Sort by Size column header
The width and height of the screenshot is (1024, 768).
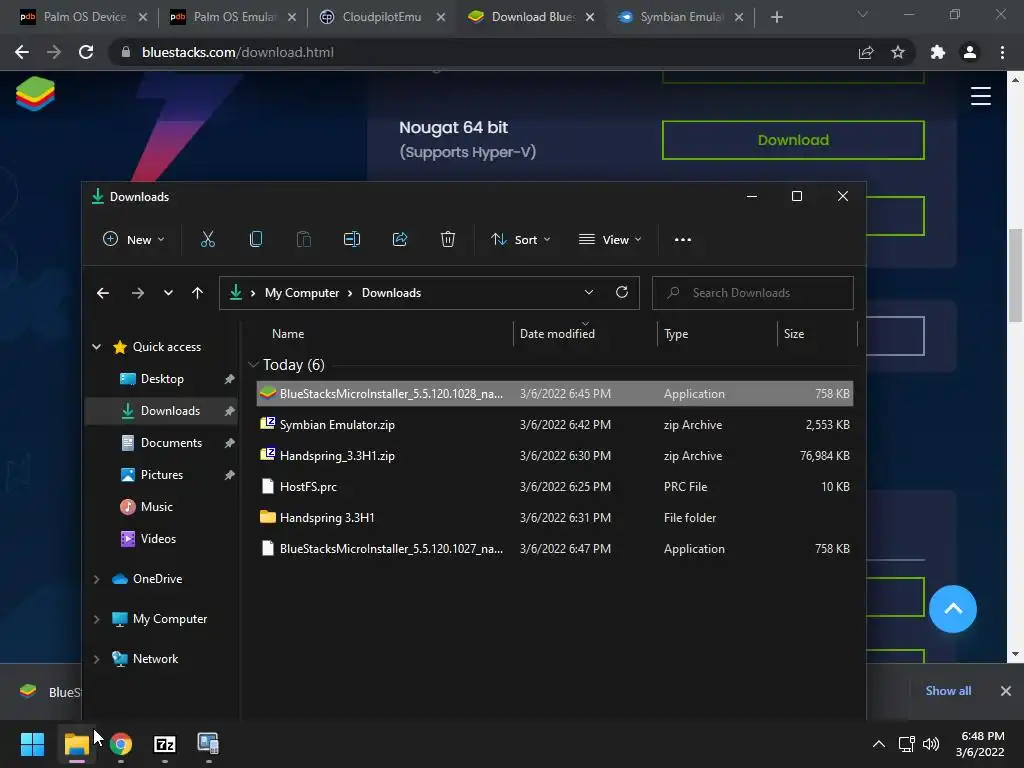[x=793, y=334]
